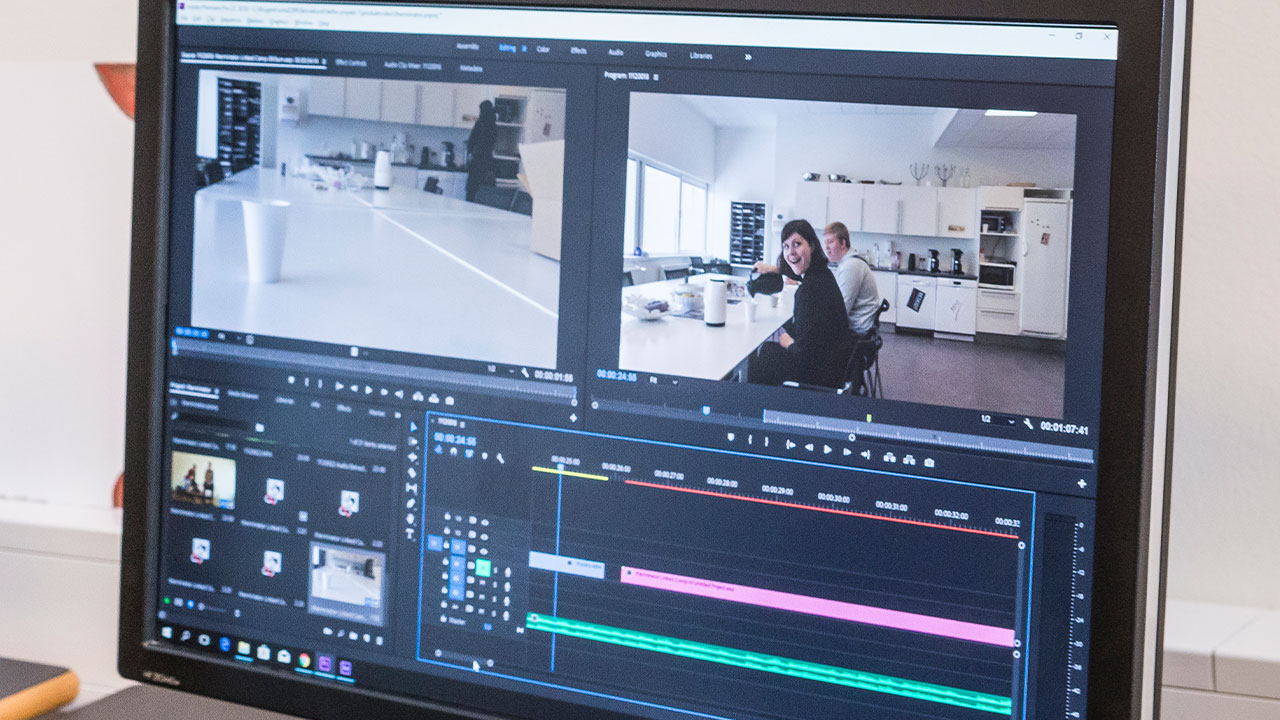Open the Media Browser tab in Project panel
This screenshot has width=1280, height=720.
tap(243, 395)
